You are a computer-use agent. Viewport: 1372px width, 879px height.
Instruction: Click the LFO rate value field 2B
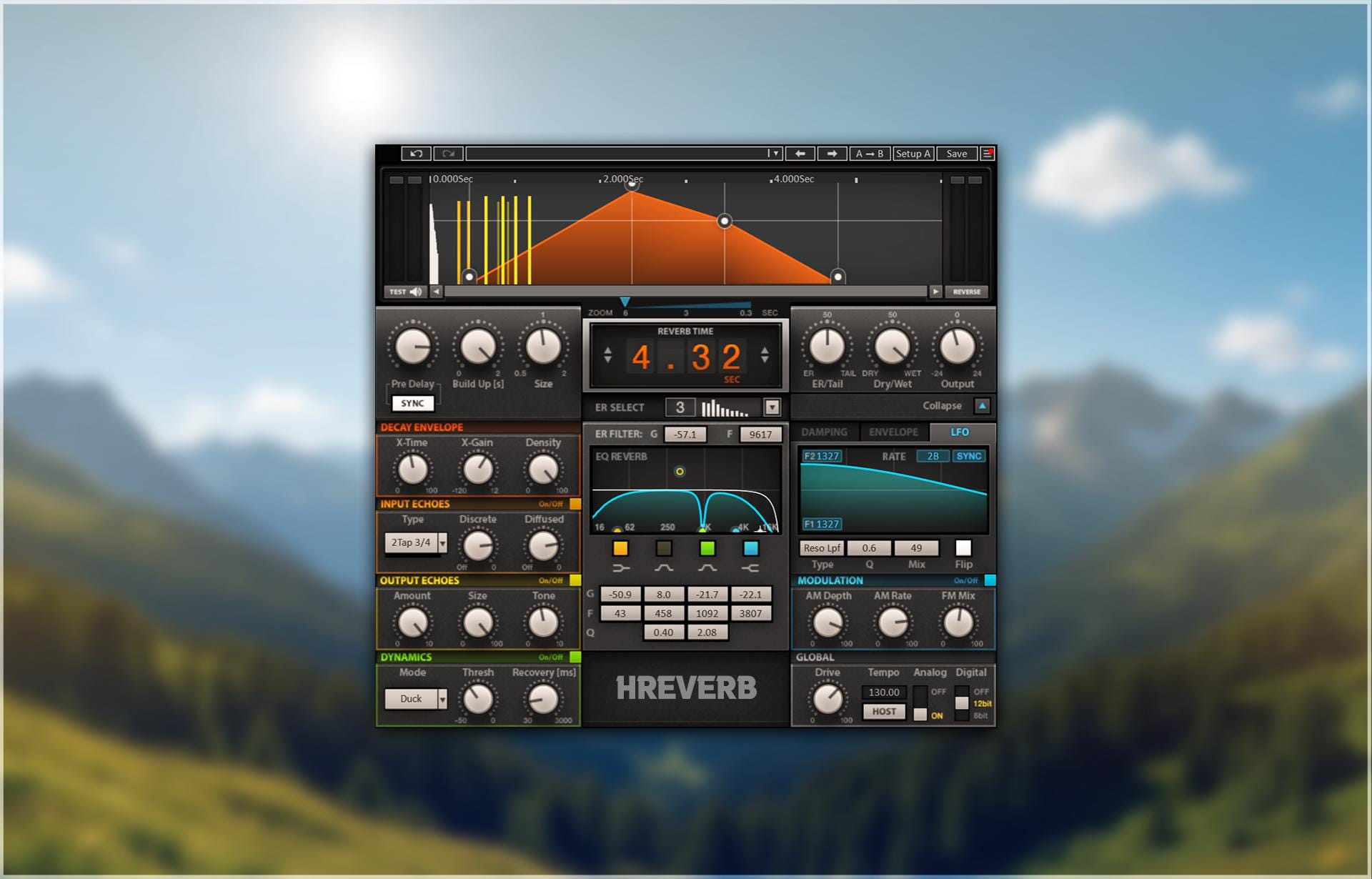[933, 456]
